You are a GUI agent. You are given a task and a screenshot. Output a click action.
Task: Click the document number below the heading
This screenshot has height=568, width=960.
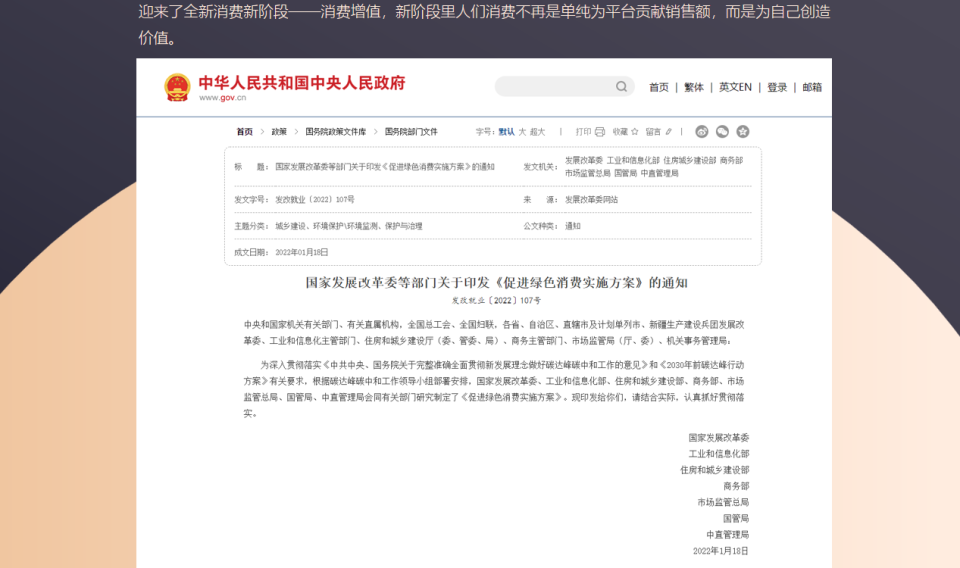pyautogui.click(x=496, y=301)
